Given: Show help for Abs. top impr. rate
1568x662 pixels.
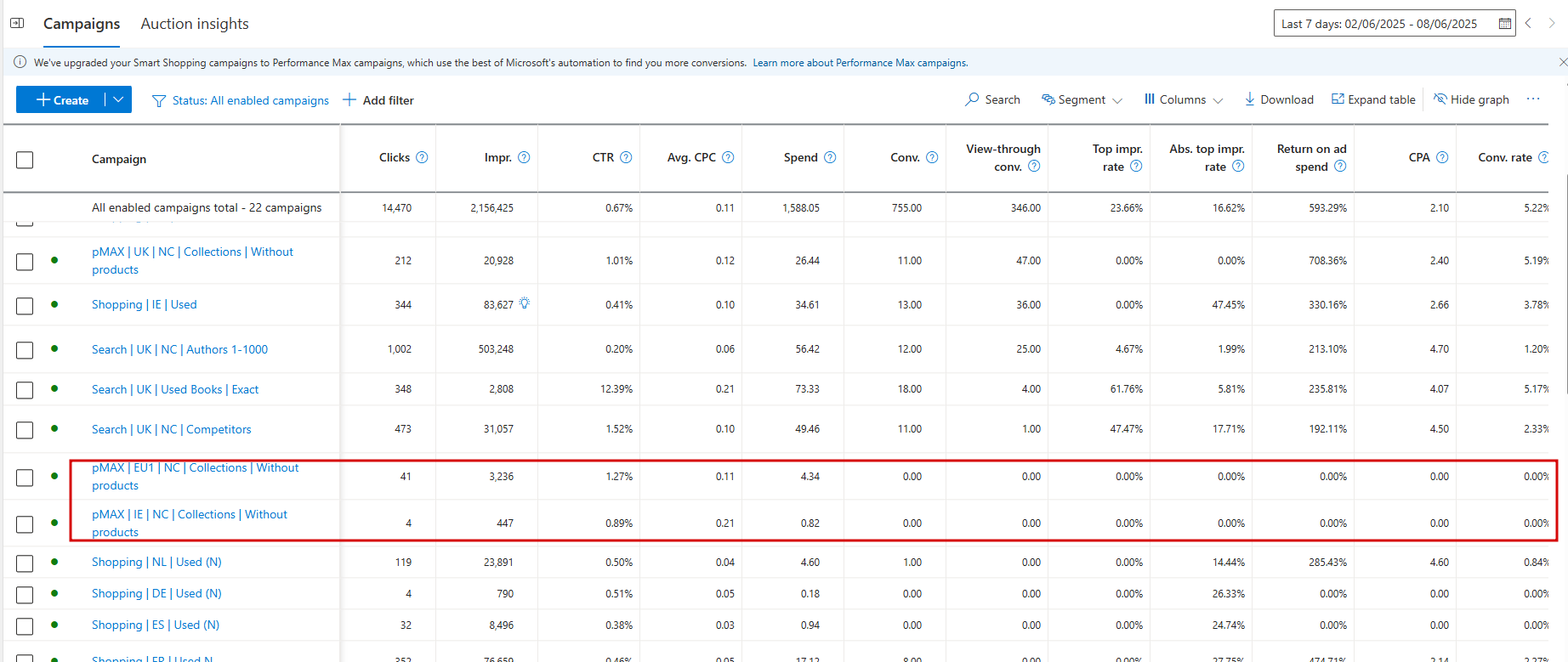Looking at the screenshot, I should click(x=1238, y=166).
